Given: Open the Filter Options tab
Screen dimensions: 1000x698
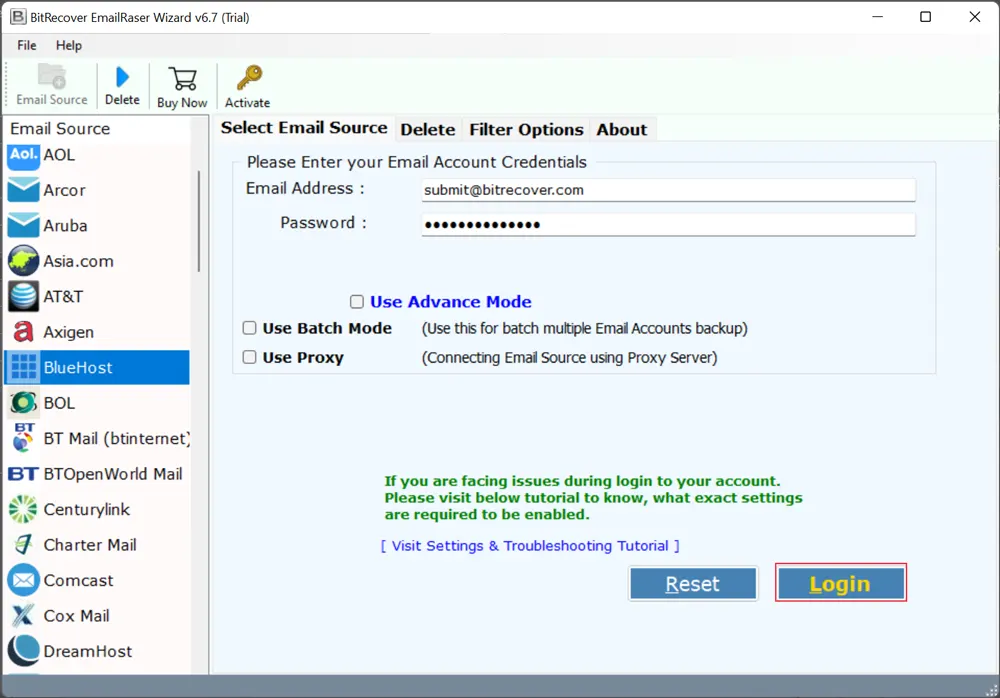Looking at the screenshot, I should (526, 130).
